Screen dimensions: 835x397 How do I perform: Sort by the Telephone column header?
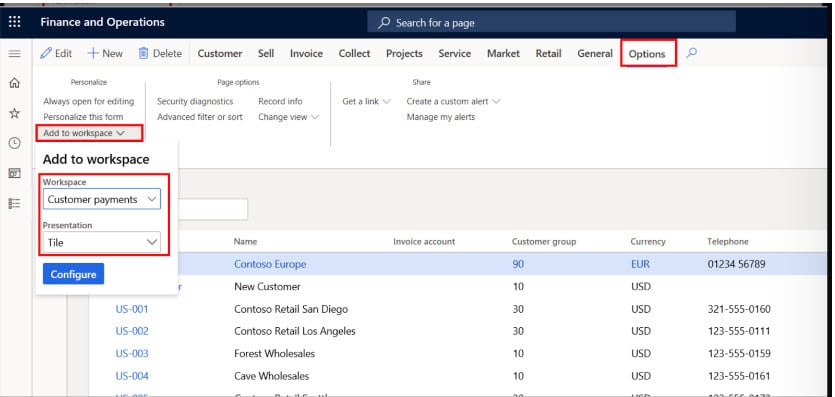click(727, 242)
